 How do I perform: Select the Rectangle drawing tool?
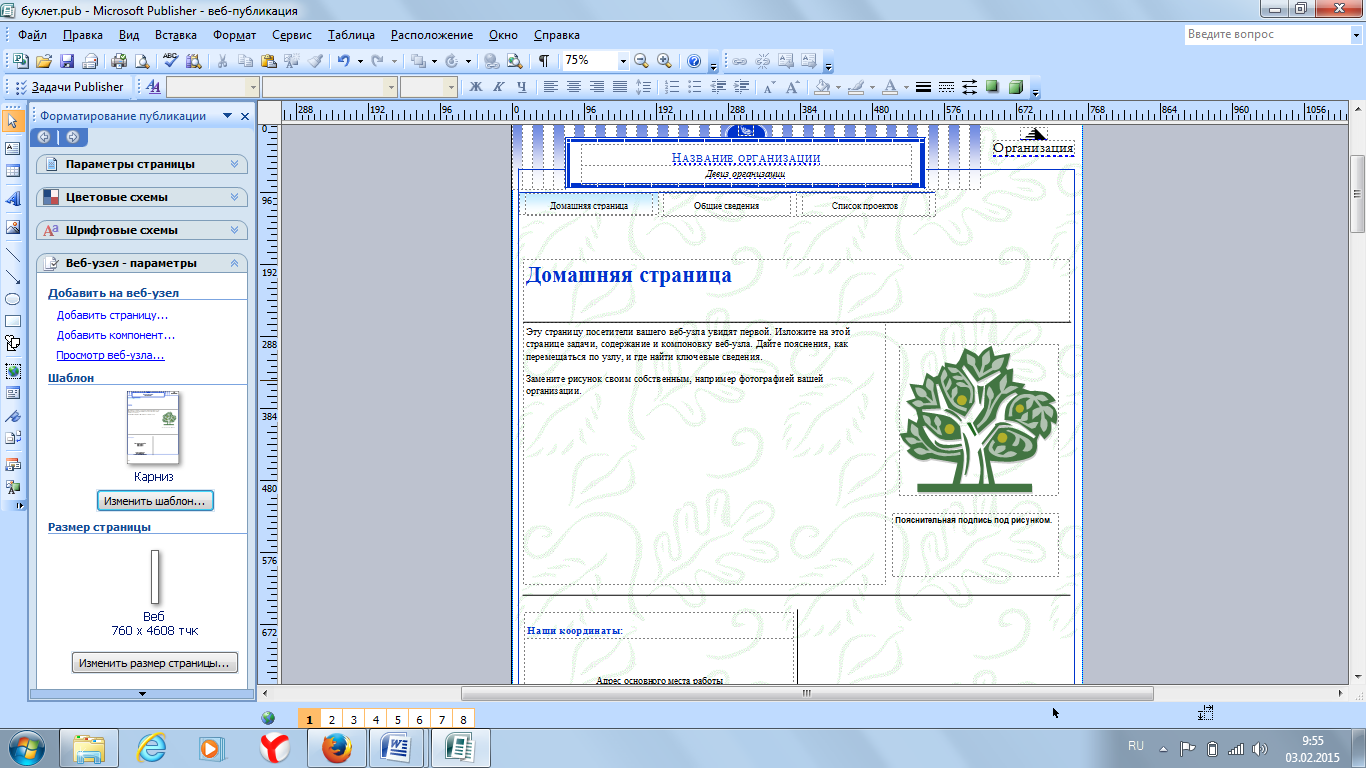(x=13, y=321)
